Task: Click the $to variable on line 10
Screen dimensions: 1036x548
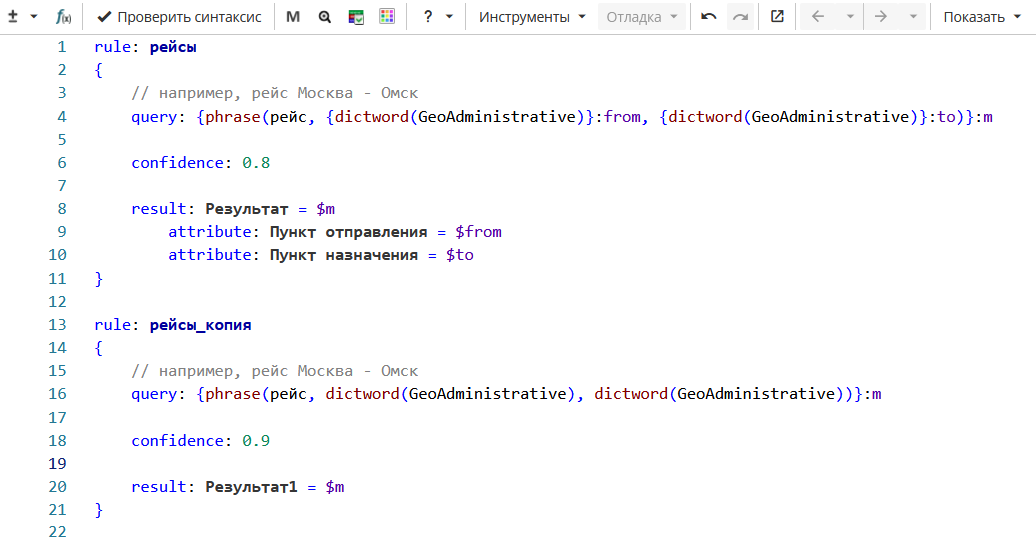Action: pyautogui.click(x=460, y=255)
